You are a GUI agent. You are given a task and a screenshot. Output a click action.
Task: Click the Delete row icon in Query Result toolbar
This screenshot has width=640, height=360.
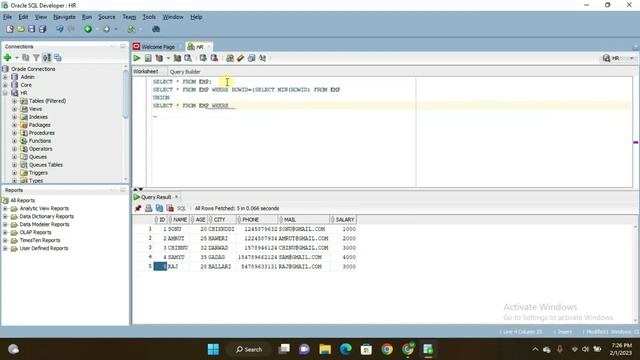click(170, 208)
